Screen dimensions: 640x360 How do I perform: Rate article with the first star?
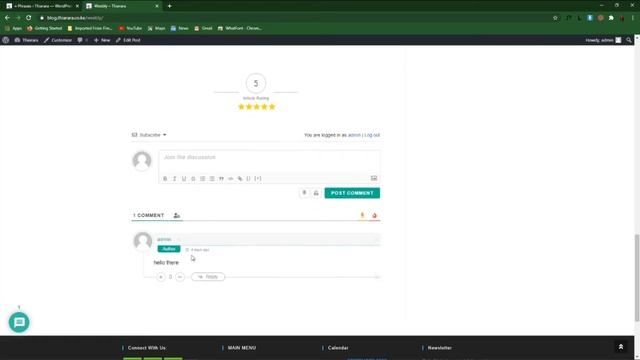[241, 107]
